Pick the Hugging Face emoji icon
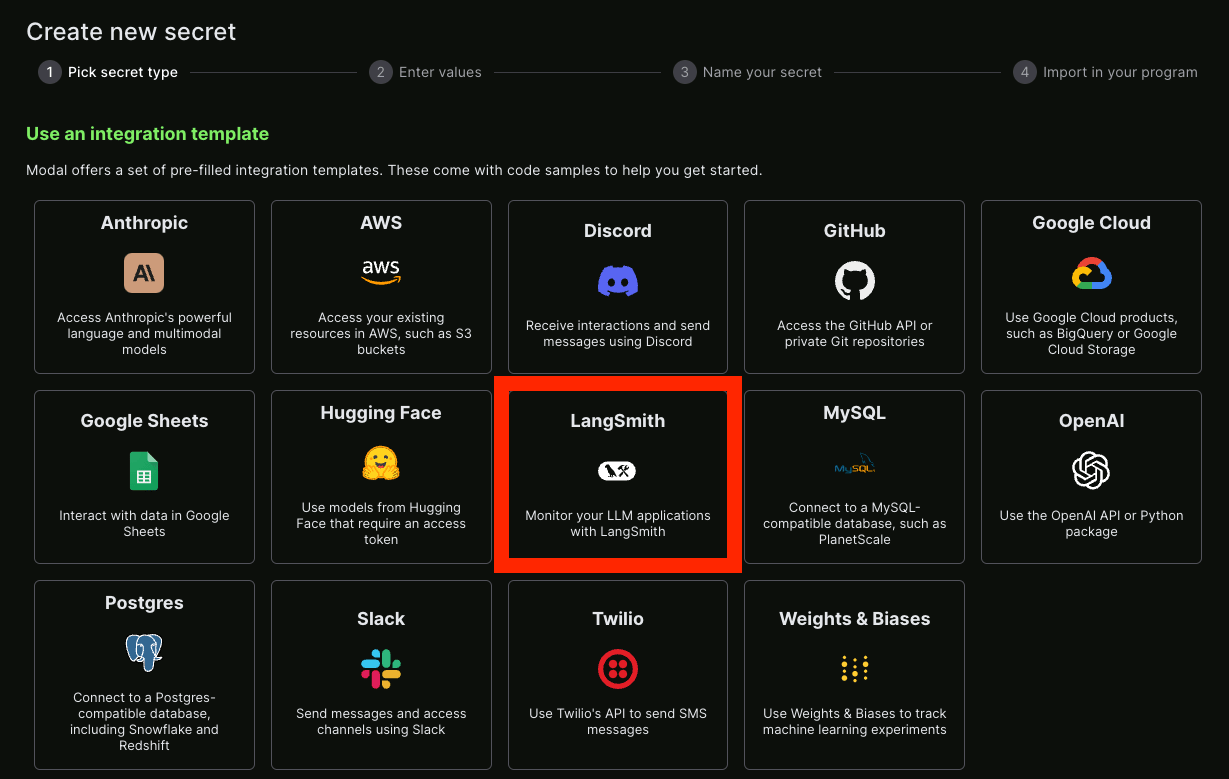 tap(381, 463)
